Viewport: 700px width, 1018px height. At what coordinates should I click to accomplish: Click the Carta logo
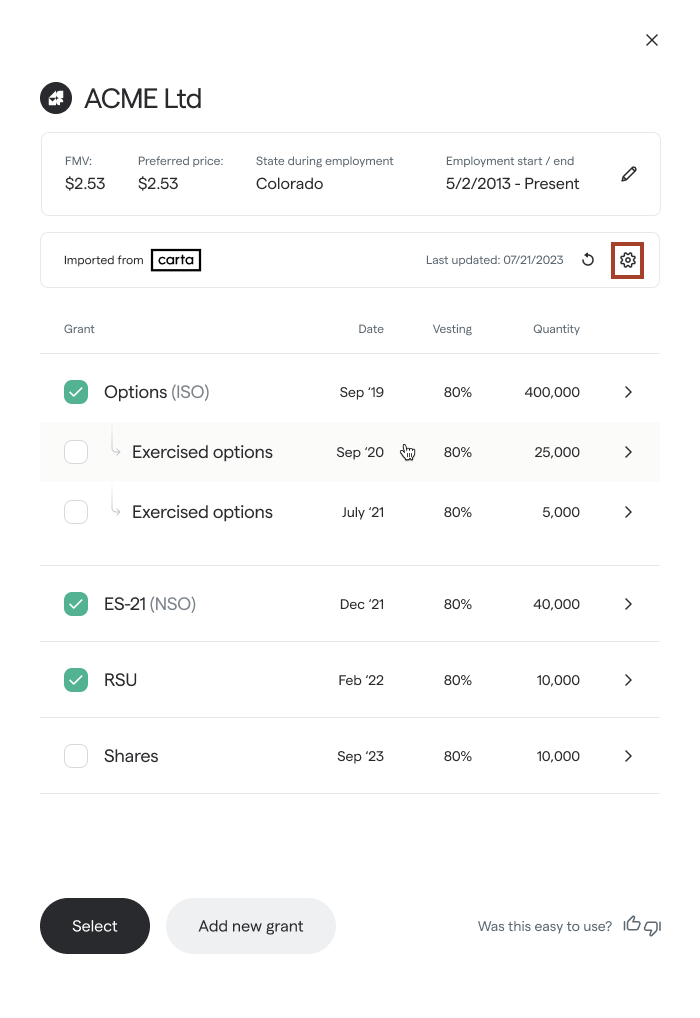click(x=177, y=260)
